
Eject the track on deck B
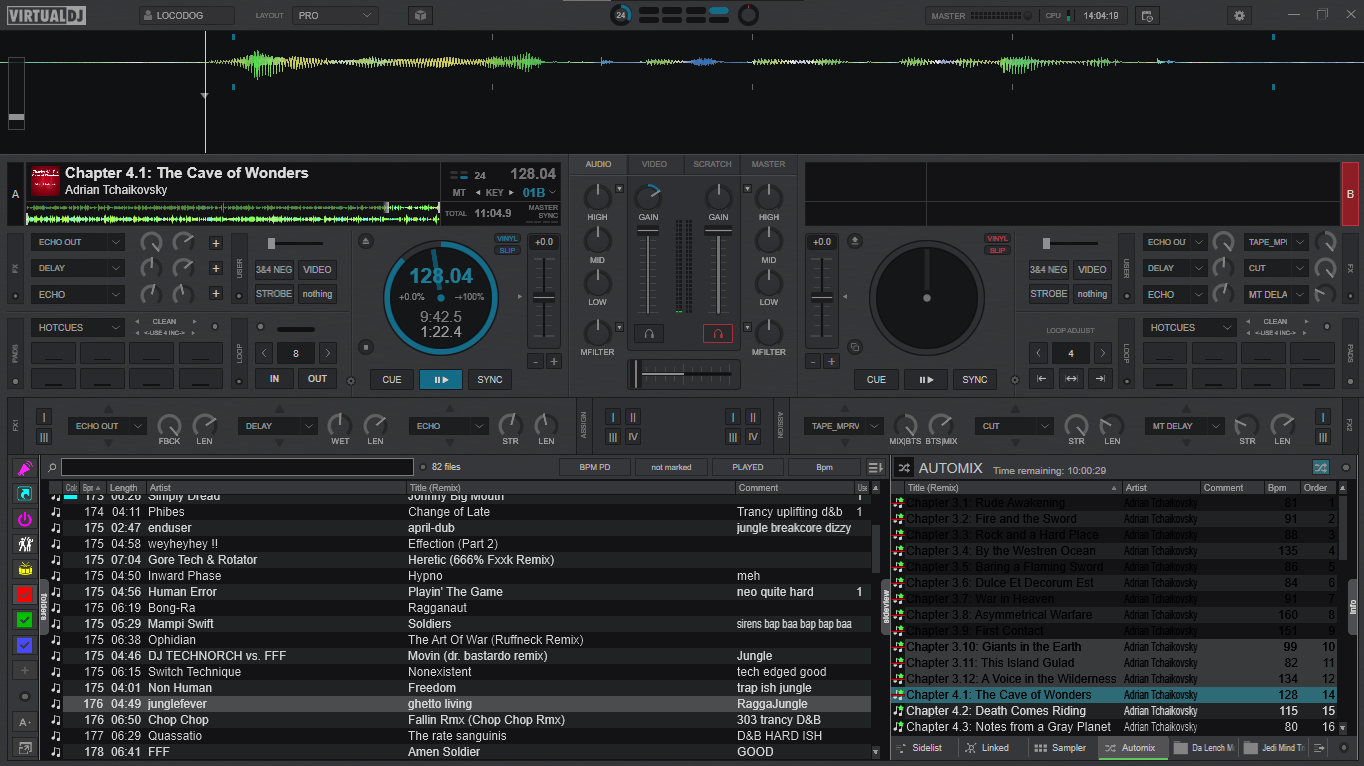[x=854, y=241]
